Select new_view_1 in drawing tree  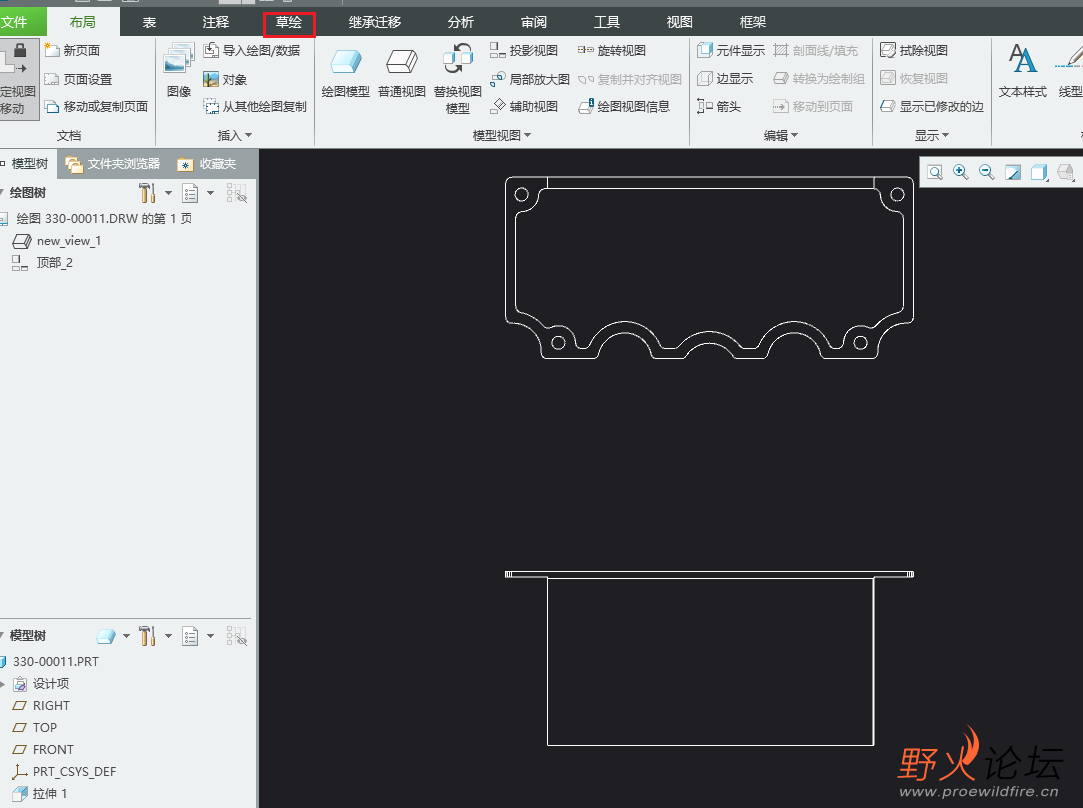tap(58, 241)
